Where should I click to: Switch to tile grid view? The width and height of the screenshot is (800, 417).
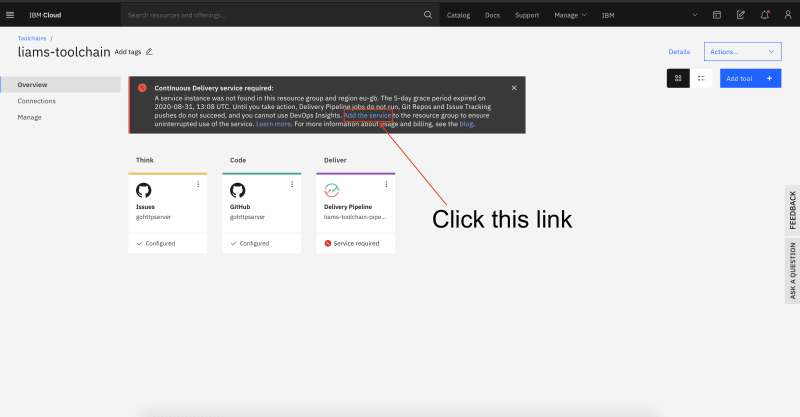pos(678,78)
